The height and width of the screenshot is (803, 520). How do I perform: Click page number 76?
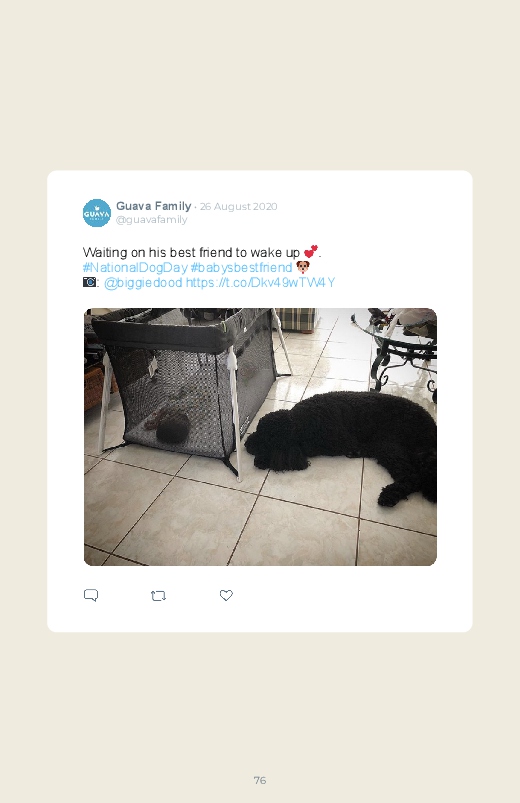[260, 780]
